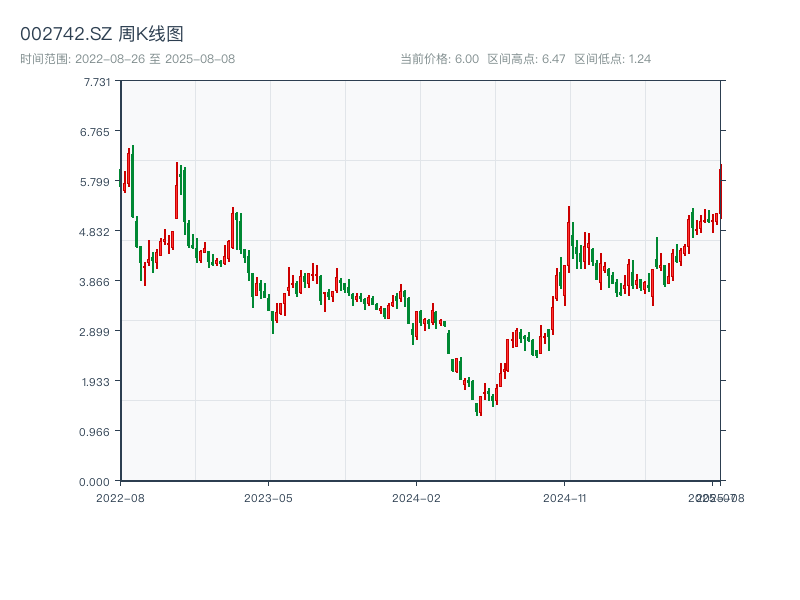Screen dimensions: 800x600
Task: Click the 2023-05 x-axis date label
Action: click(268, 497)
